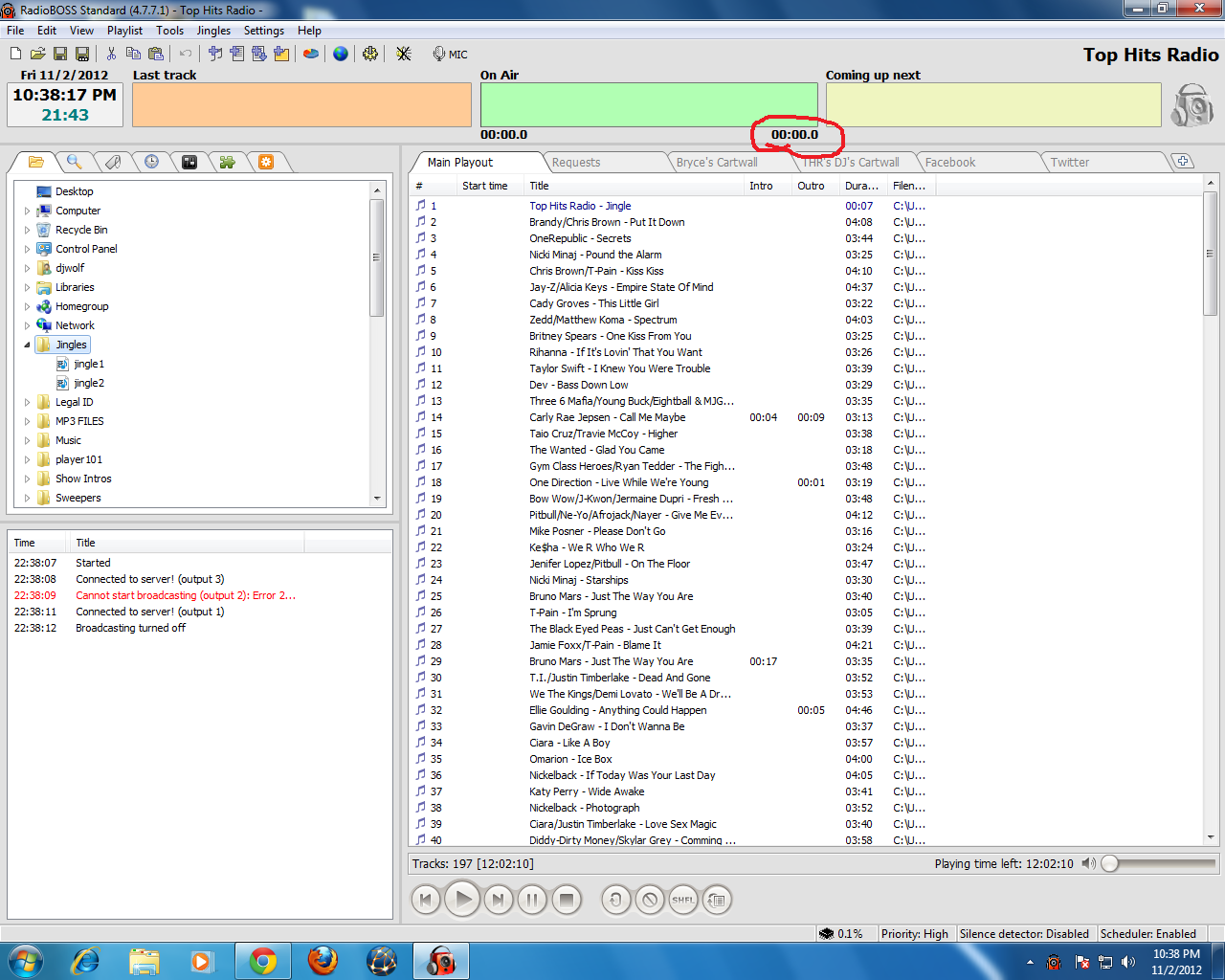
Task: Create a new playlist with the blank page icon
Action: pyautogui.click(x=15, y=55)
